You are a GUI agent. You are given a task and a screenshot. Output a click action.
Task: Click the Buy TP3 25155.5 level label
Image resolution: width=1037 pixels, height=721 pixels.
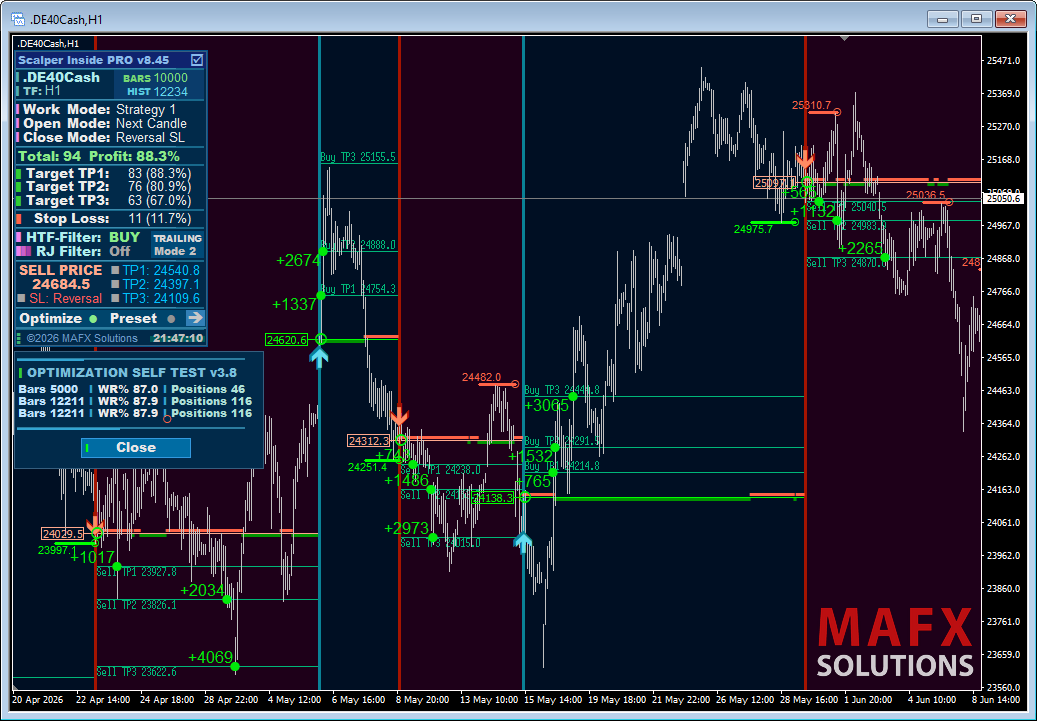point(358,157)
